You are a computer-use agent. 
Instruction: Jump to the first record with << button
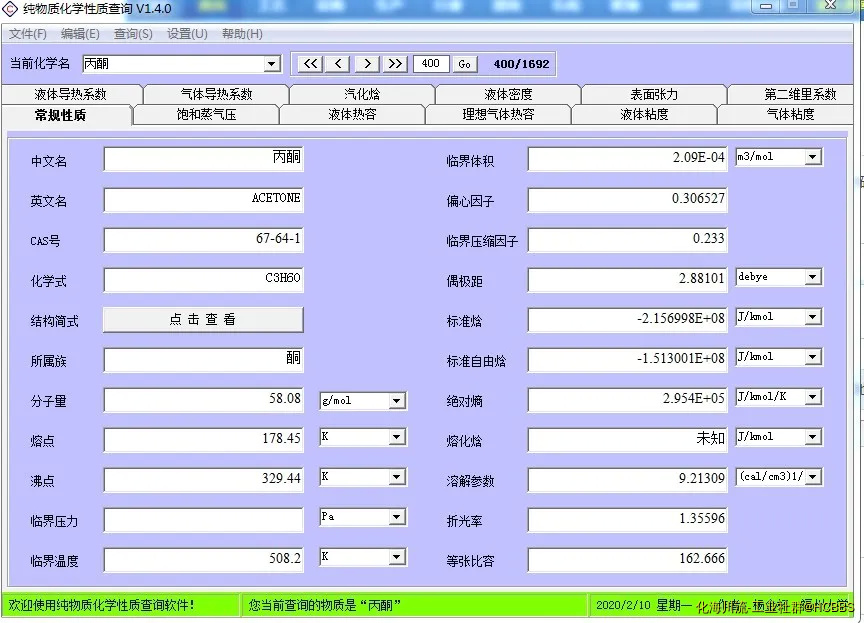coord(310,64)
